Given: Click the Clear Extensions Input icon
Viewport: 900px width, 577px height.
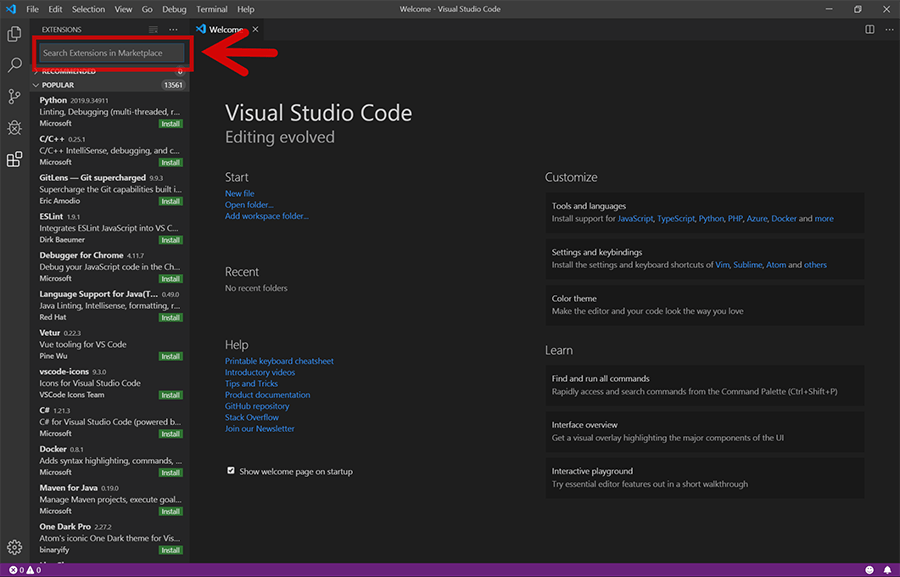Looking at the screenshot, I should tap(153, 29).
